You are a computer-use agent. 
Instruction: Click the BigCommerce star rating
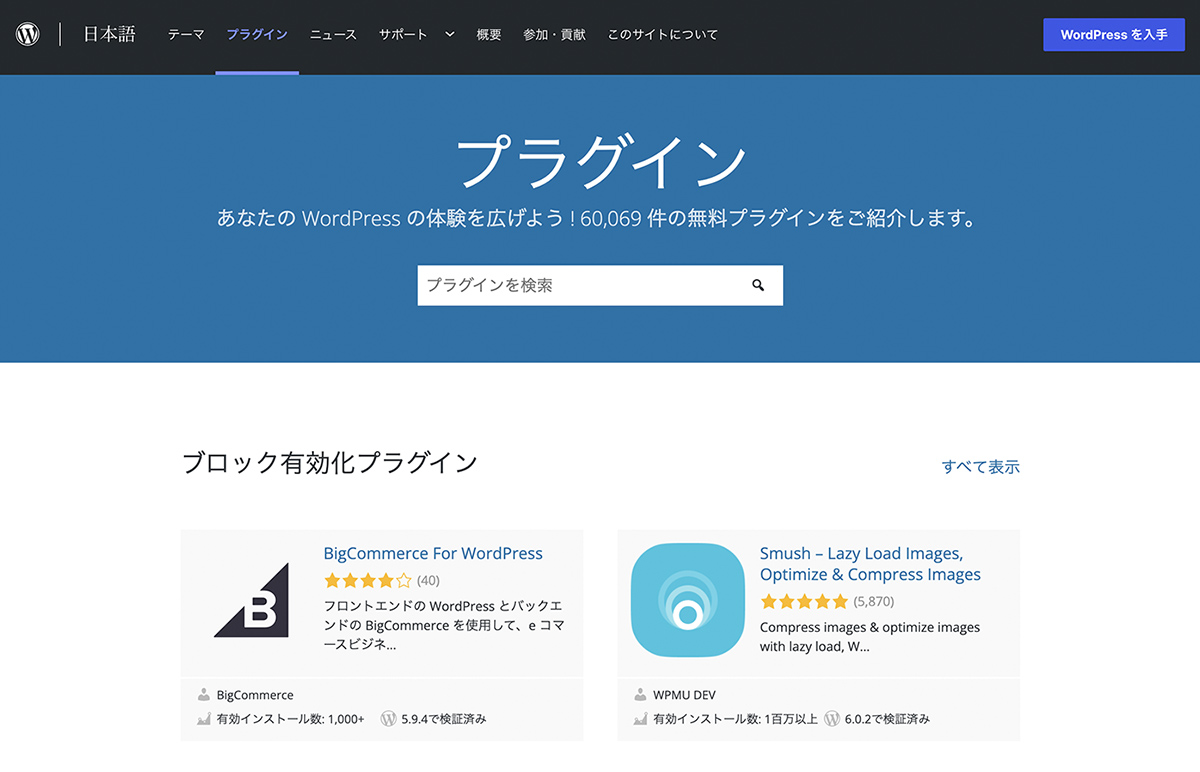[368, 580]
